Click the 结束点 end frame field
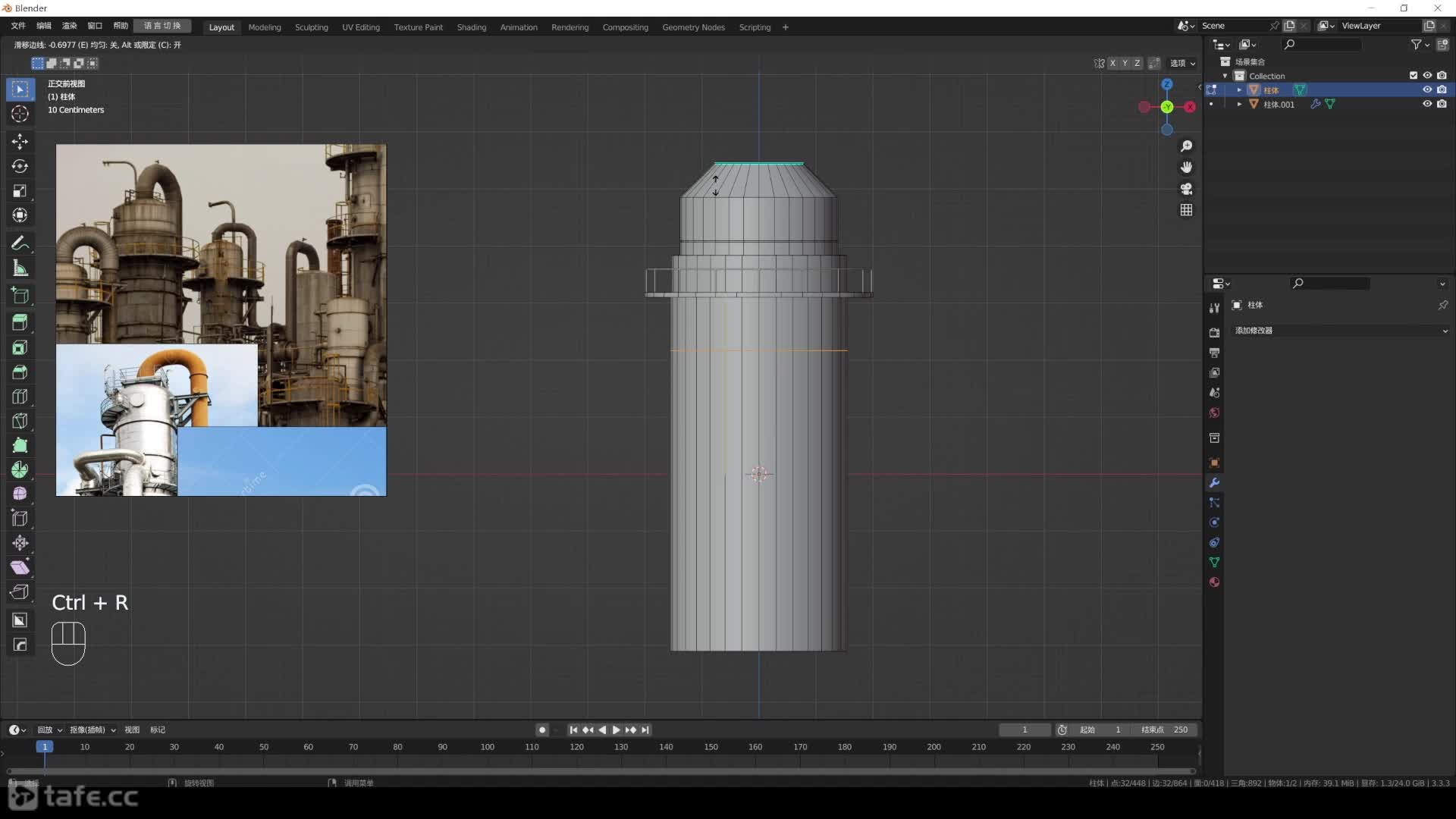 coord(1164,730)
